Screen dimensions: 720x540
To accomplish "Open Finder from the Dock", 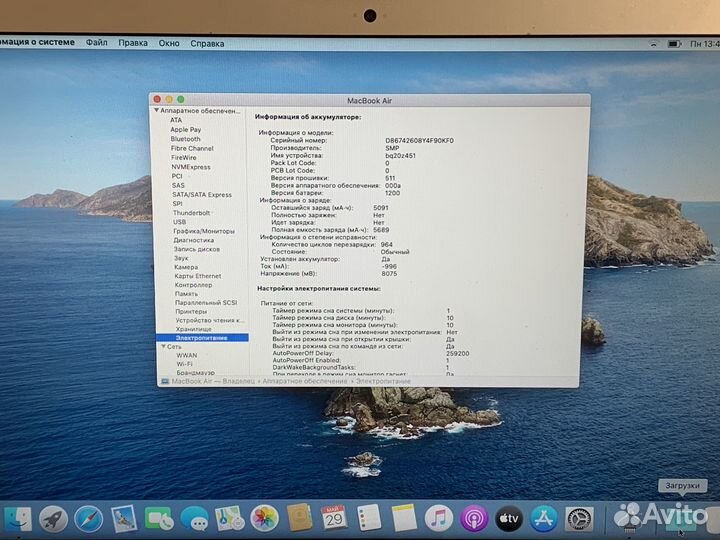I will 17,519.
